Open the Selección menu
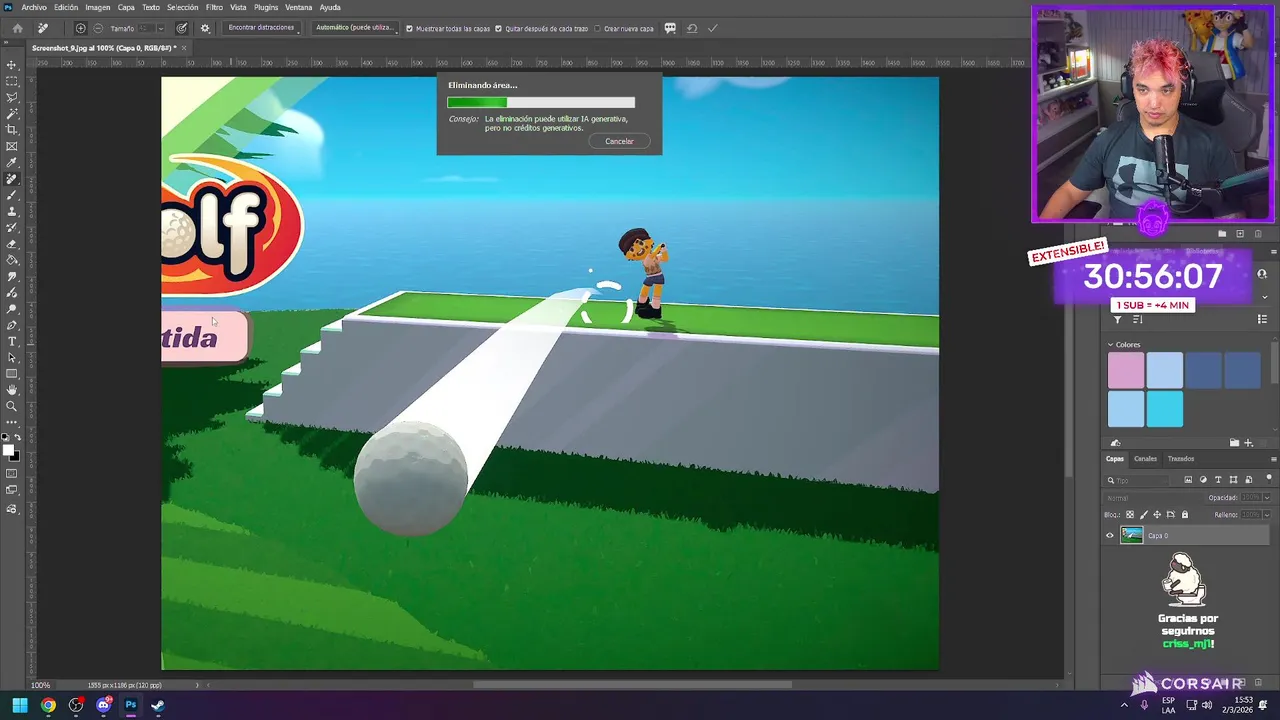The height and width of the screenshot is (720, 1280). [x=182, y=7]
